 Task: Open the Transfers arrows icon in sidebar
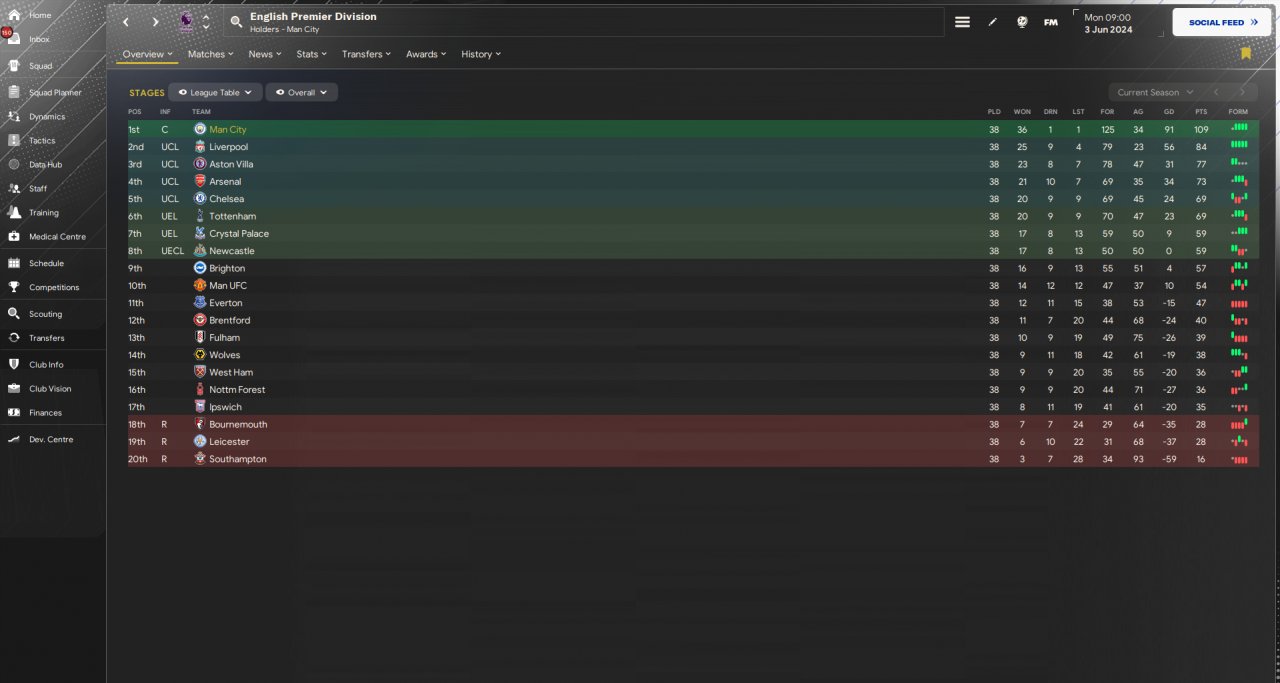point(13,338)
